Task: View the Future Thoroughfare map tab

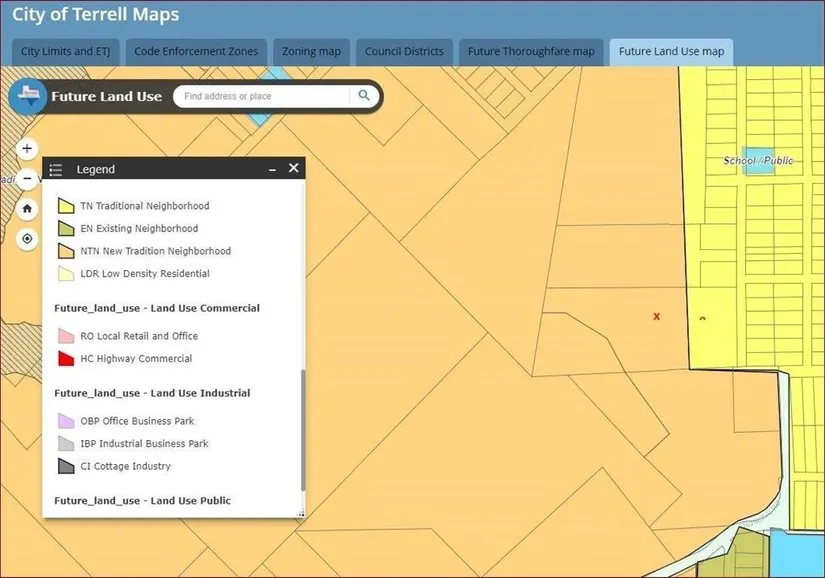Action: (x=531, y=52)
